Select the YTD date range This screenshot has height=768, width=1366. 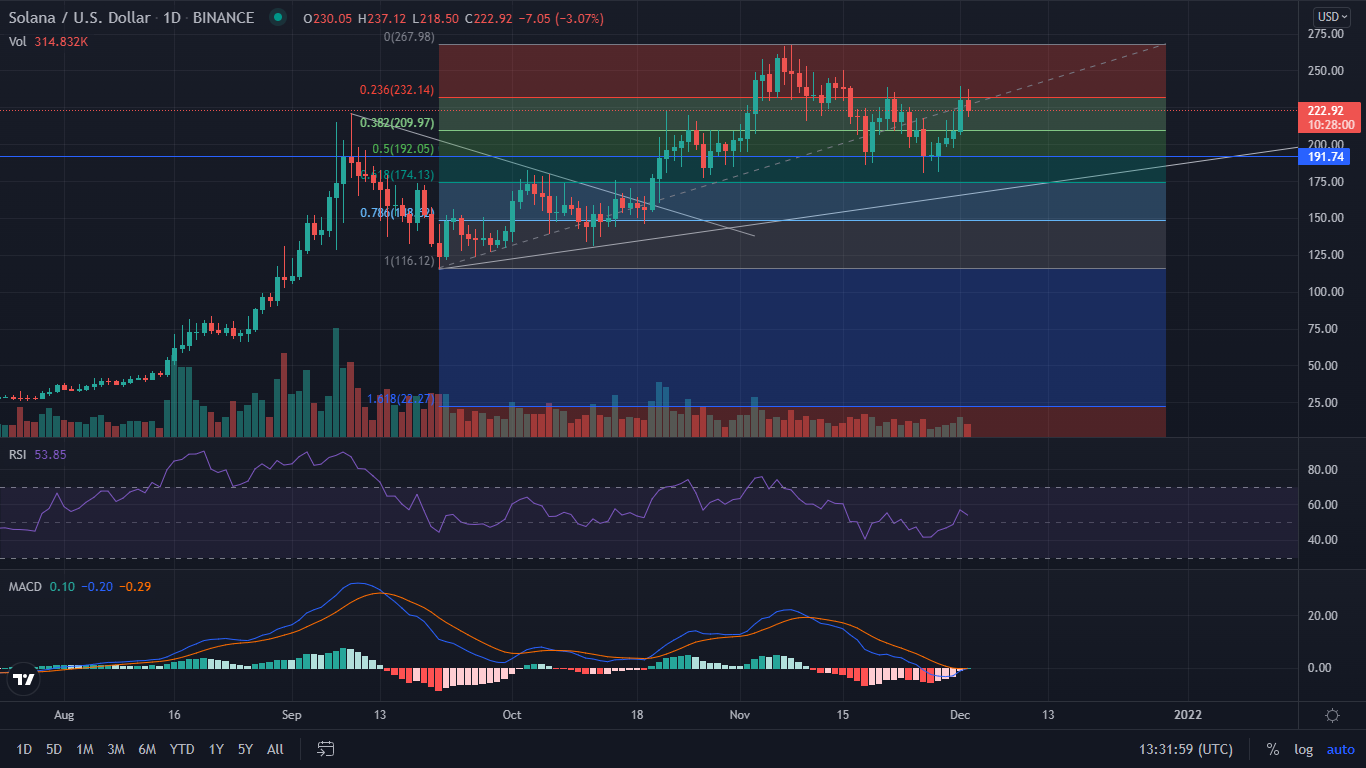click(182, 749)
